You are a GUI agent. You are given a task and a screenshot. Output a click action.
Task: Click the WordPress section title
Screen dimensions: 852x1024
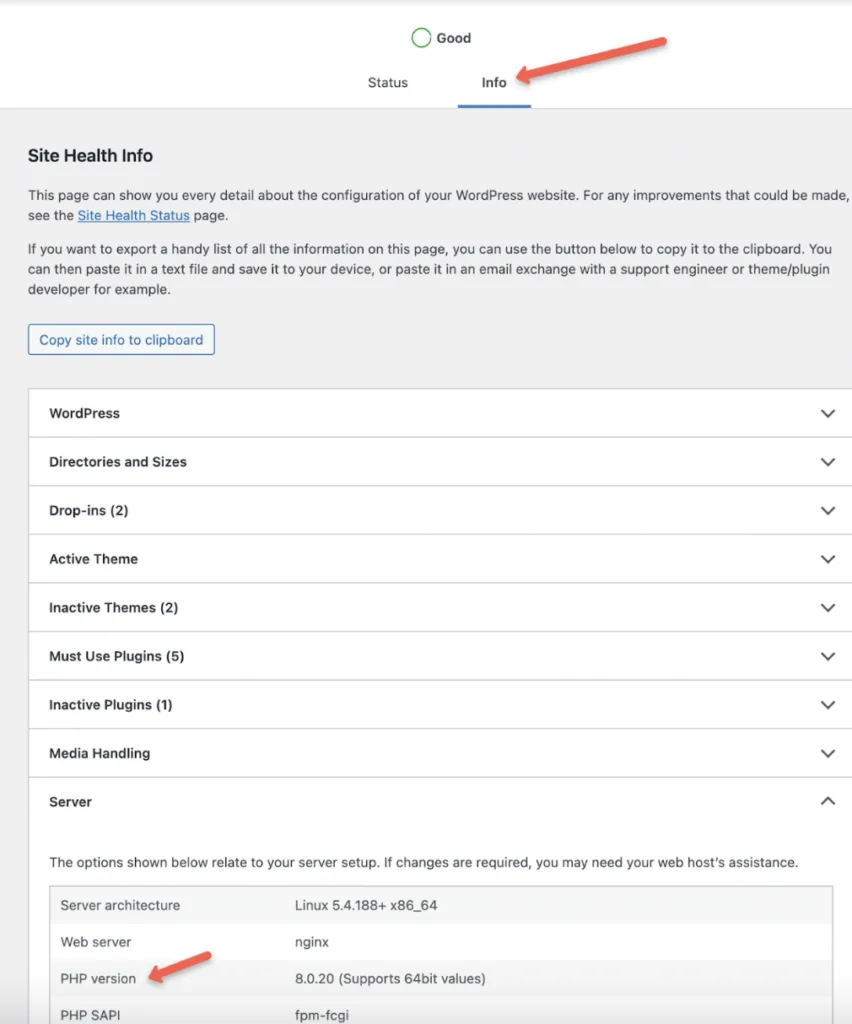(x=84, y=413)
